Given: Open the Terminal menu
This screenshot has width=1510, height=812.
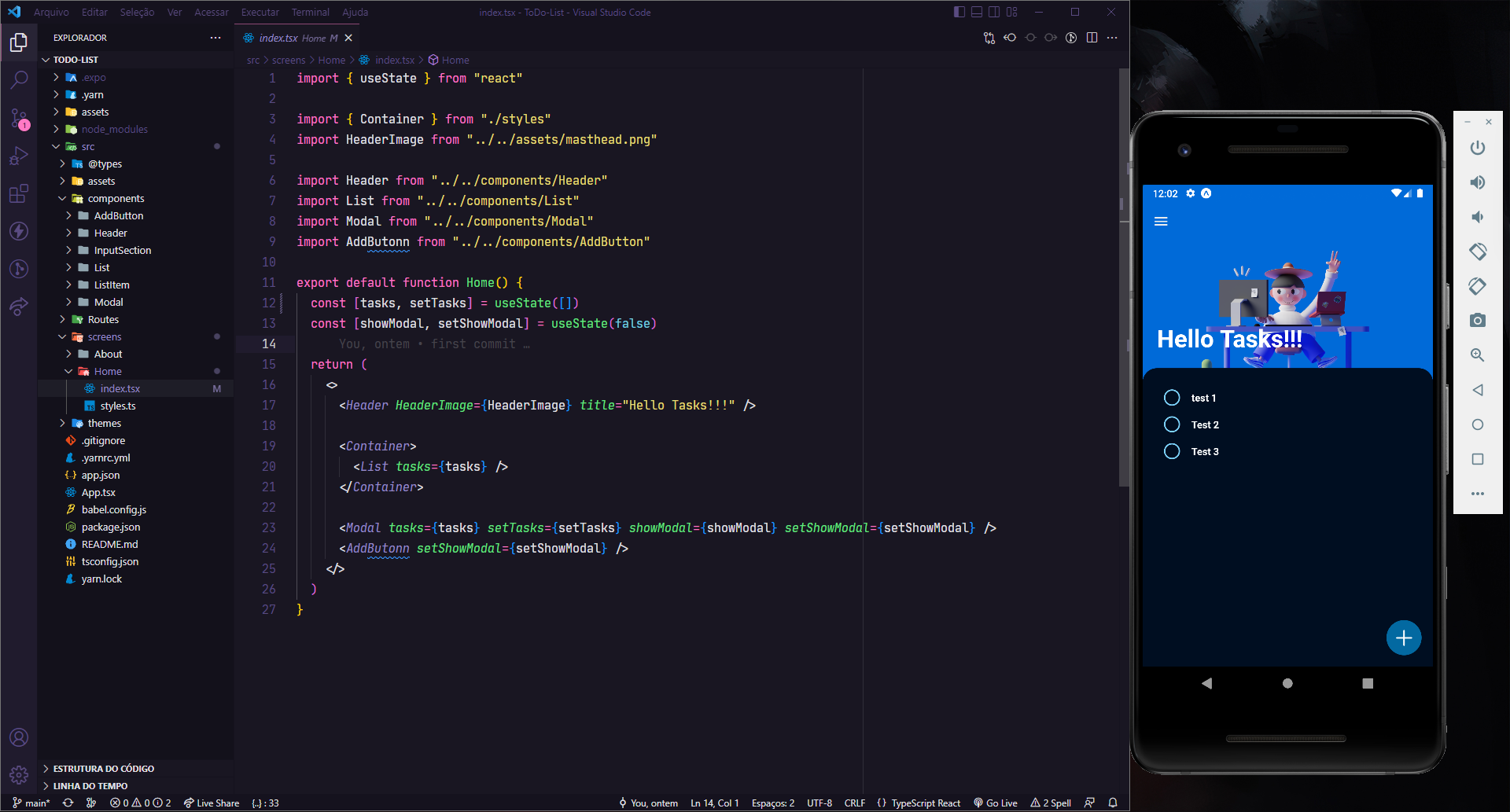Looking at the screenshot, I should pyautogui.click(x=310, y=12).
